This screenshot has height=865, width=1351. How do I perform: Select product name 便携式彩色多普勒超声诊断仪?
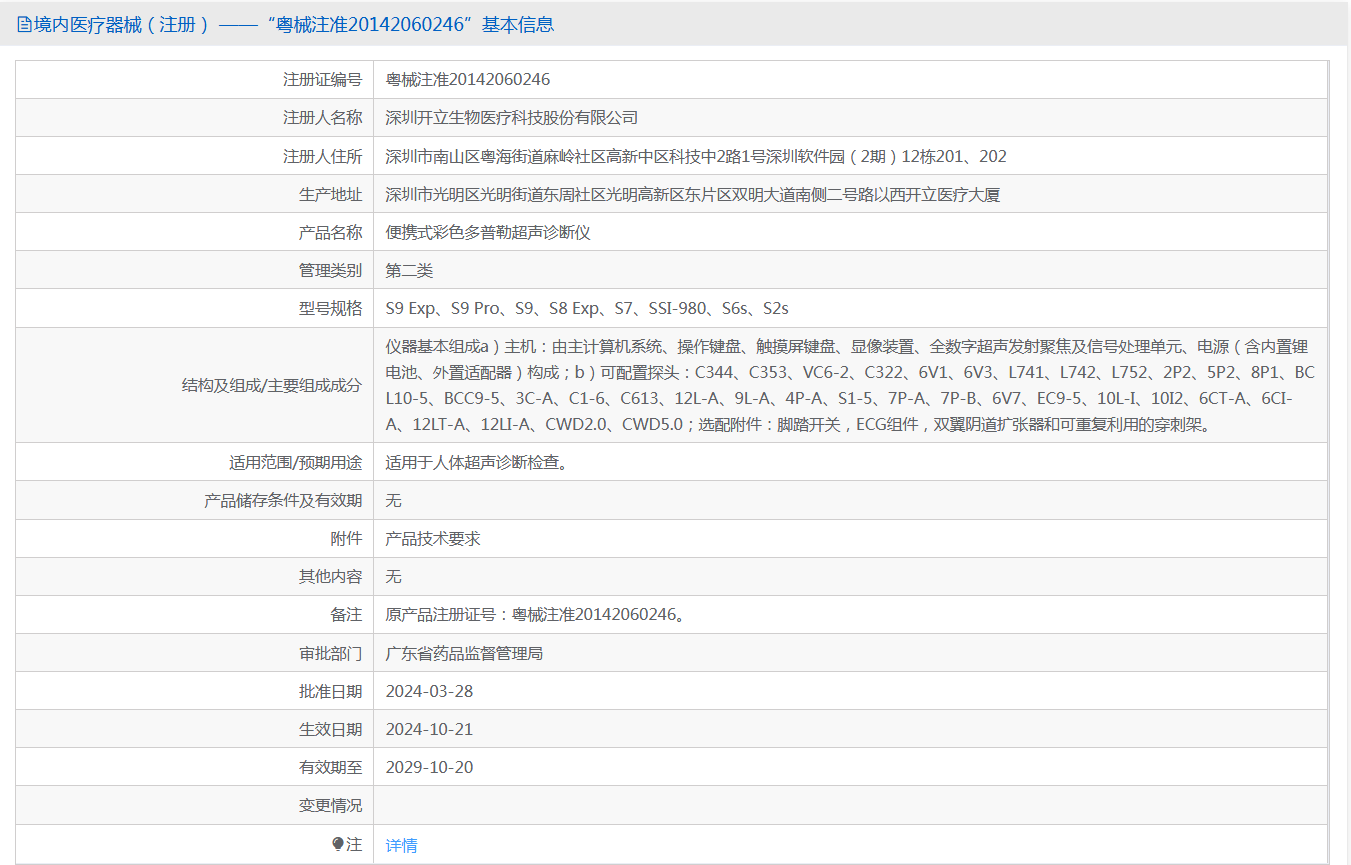(489, 233)
